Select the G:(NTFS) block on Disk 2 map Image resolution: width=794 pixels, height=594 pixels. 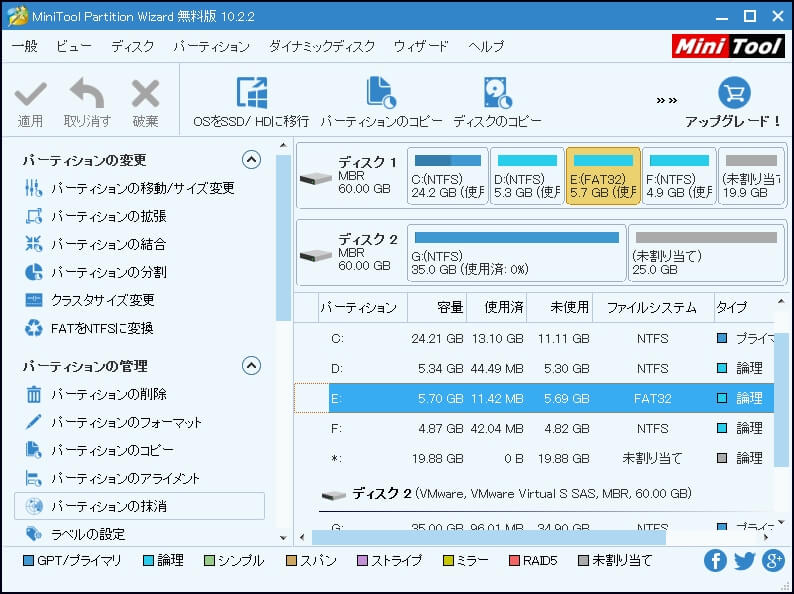[x=517, y=253]
